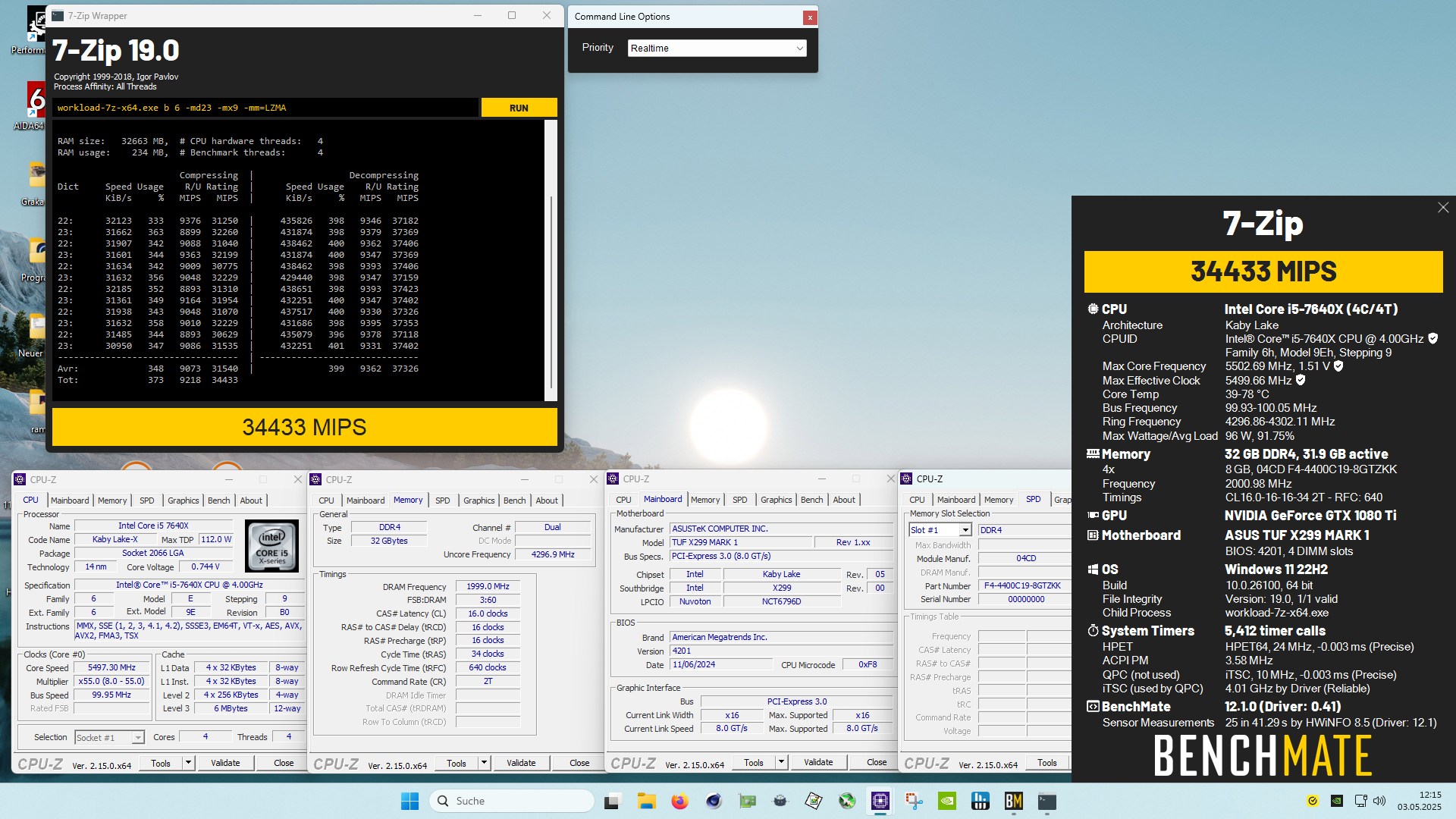Click Core Speed value 5497.30 MHz

[111, 668]
